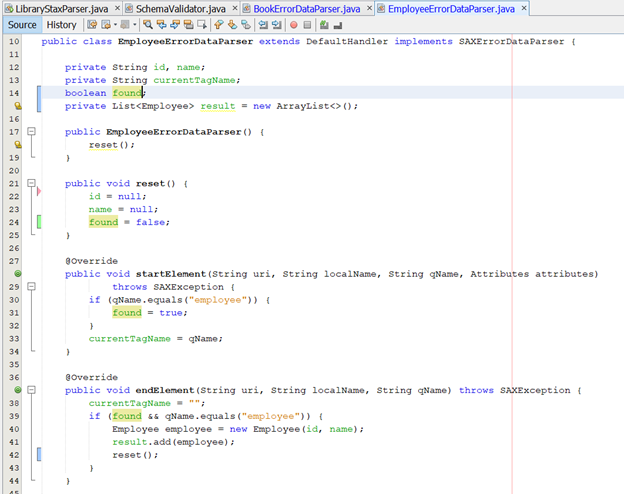The width and height of the screenshot is (624, 494).
Task: Close BookErrorDataParser.java tab
Action: point(369,8)
